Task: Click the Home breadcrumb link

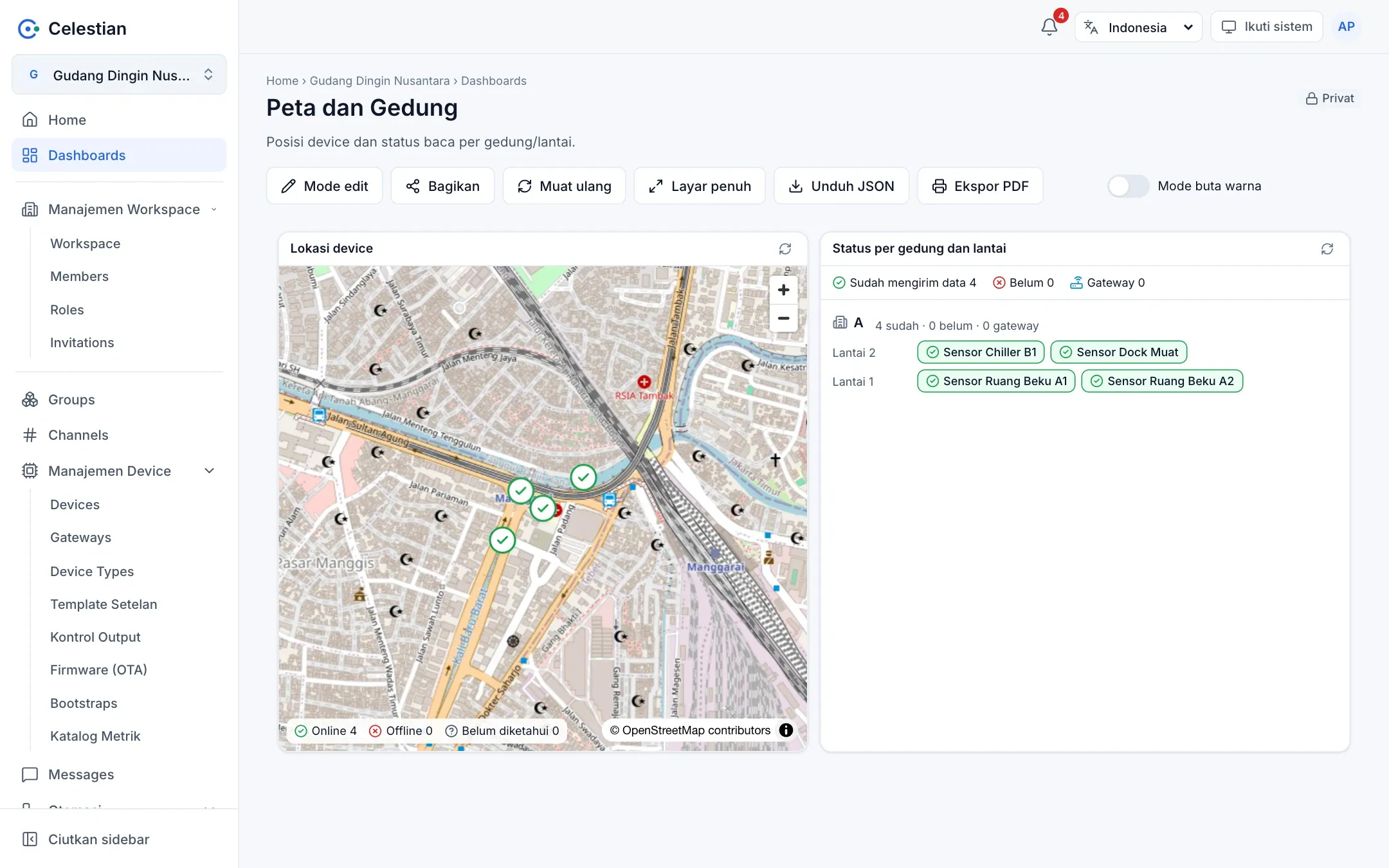Action: pos(282,81)
